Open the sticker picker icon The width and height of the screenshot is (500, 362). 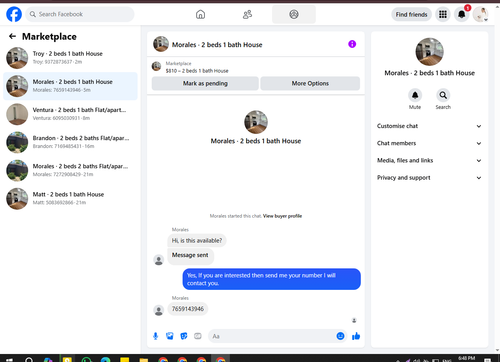pos(184,336)
